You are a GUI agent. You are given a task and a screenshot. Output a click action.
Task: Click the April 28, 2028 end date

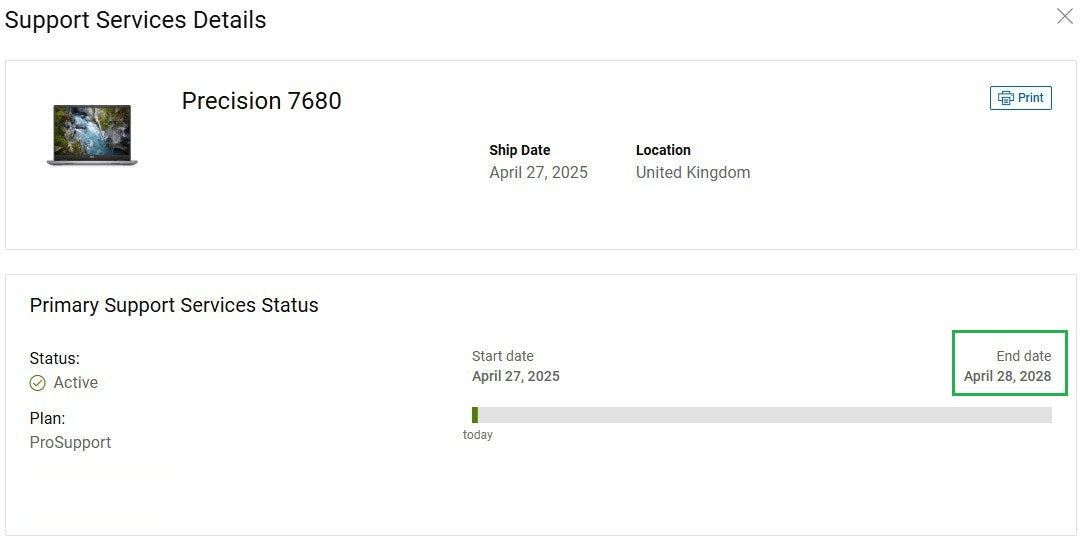click(1008, 377)
